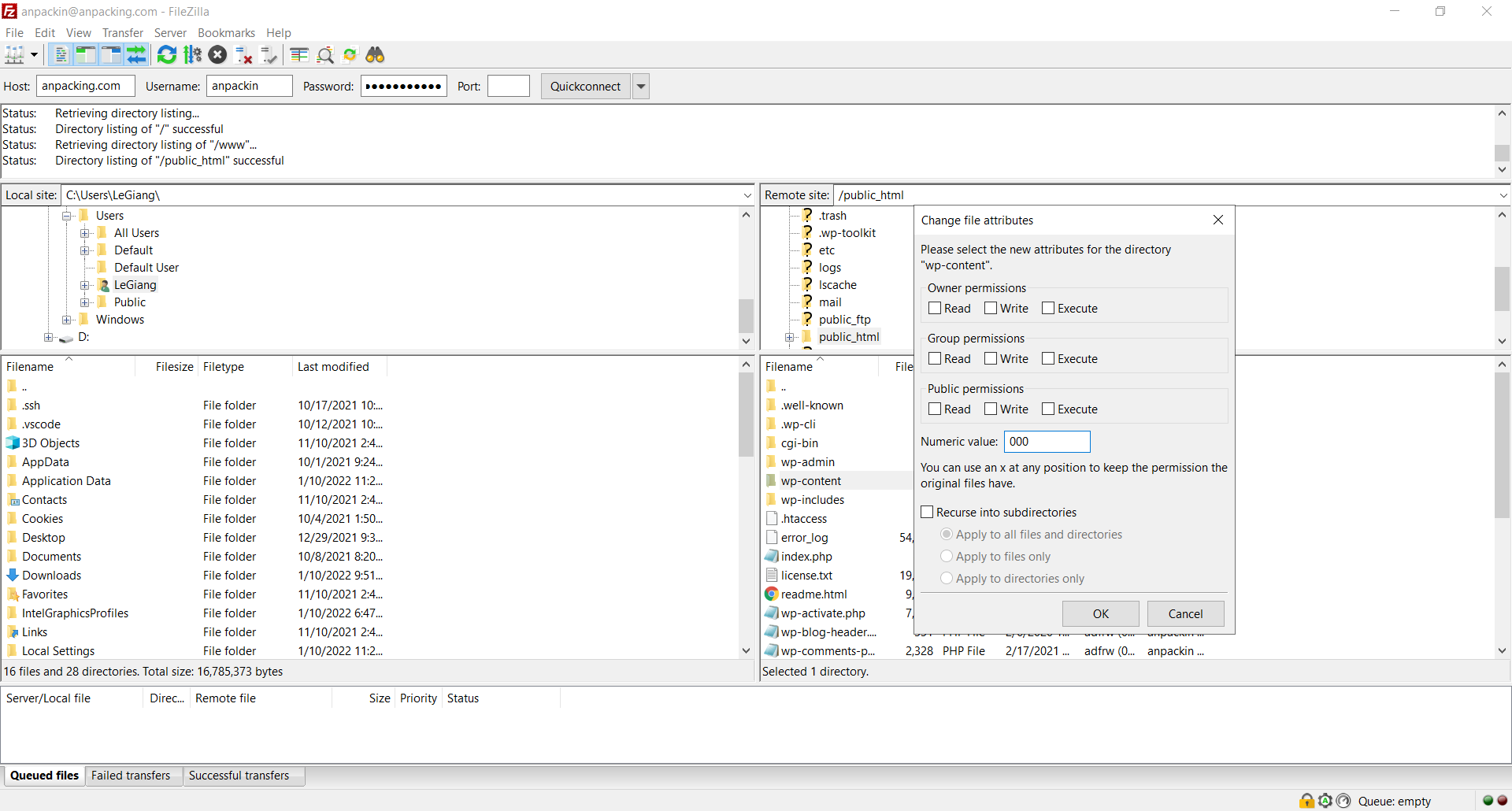Click the green activity indicator light

tap(1488, 801)
